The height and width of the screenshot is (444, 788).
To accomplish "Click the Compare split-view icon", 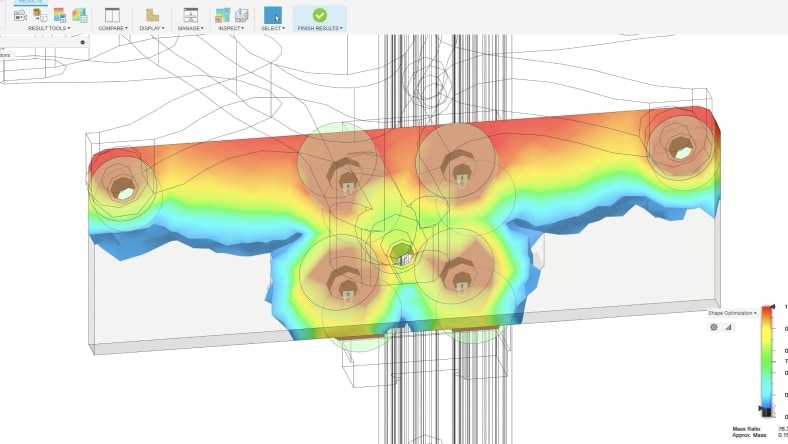I will 112,15.
